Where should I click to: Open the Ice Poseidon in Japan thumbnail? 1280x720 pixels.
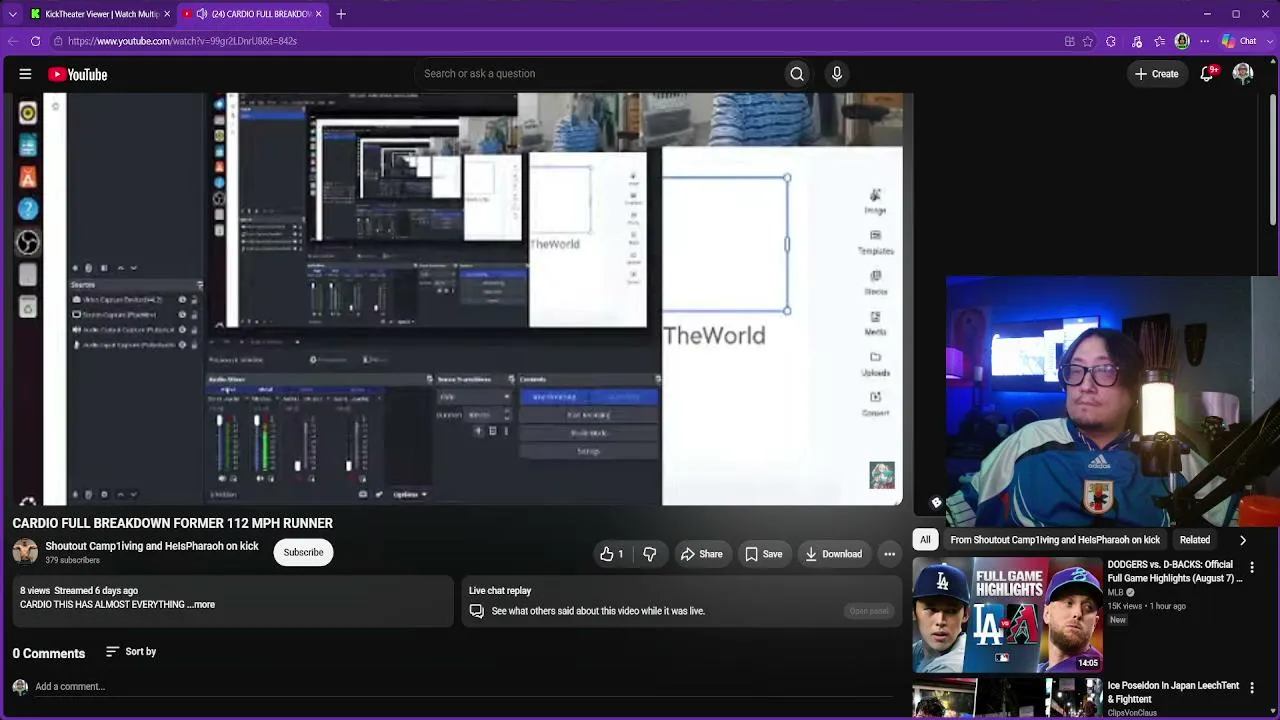[x=1006, y=699]
